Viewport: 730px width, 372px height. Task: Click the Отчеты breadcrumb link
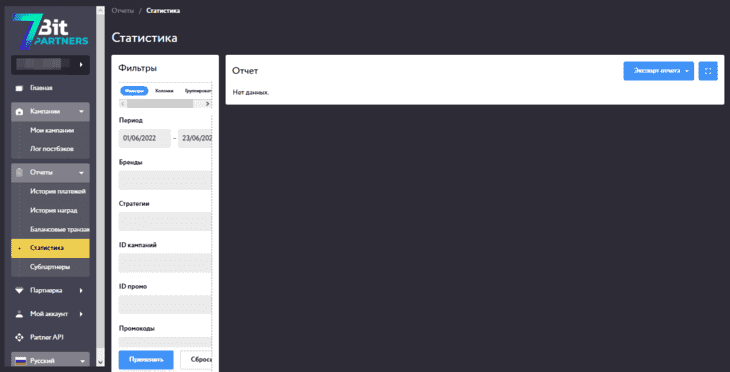(x=122, y=11)
